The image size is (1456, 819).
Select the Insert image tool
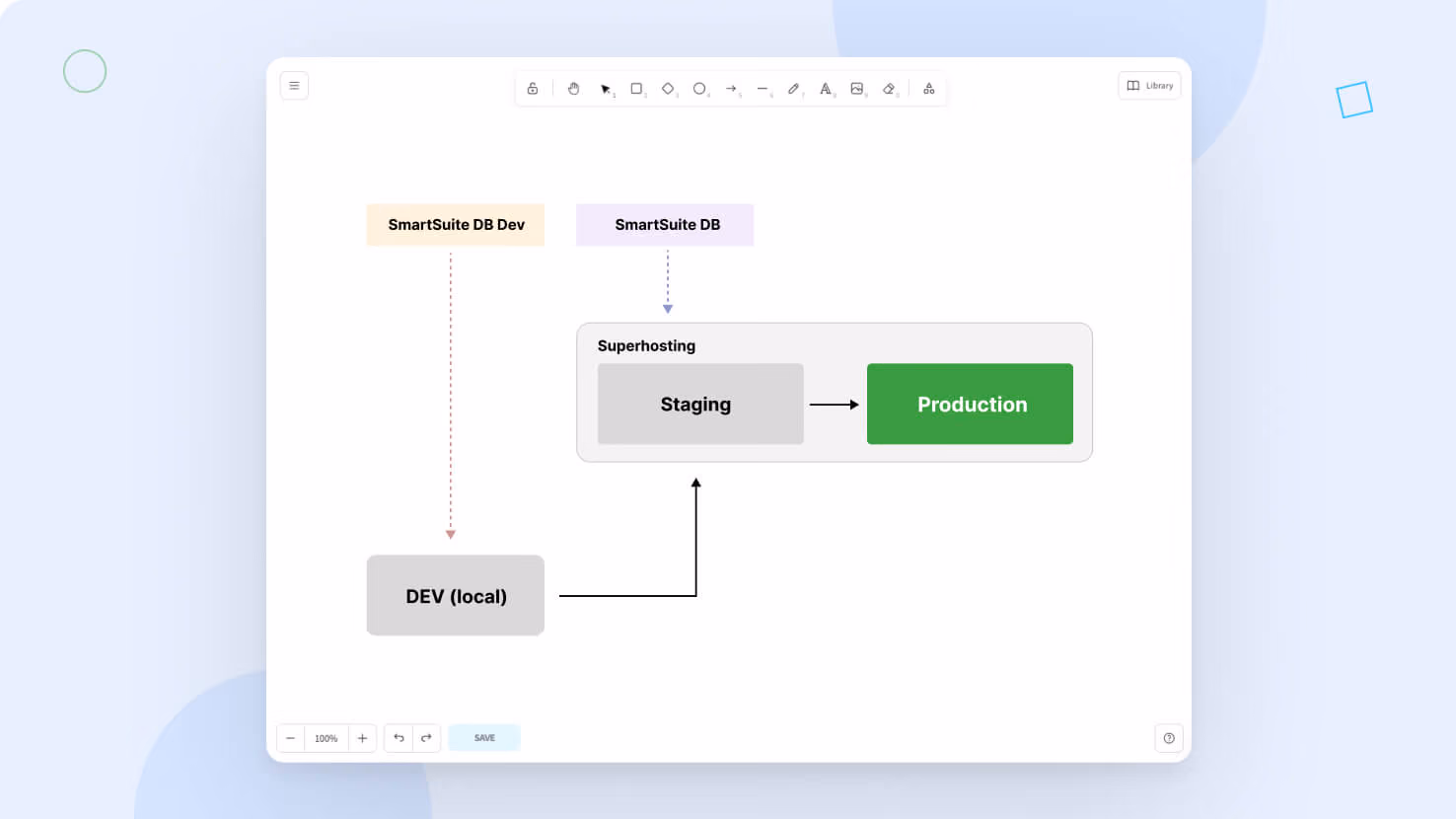tap(857, 89)
